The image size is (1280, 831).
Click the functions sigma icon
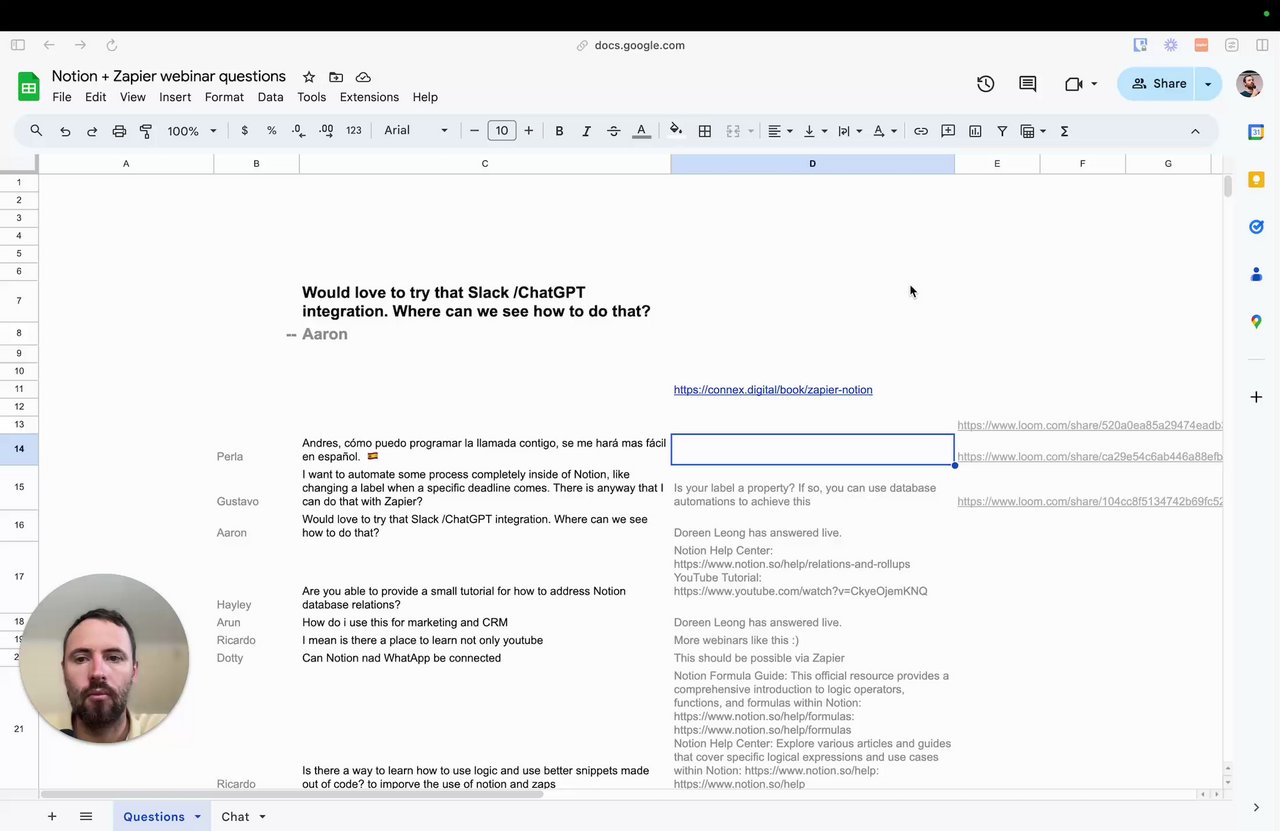[x=1064, y=131]
